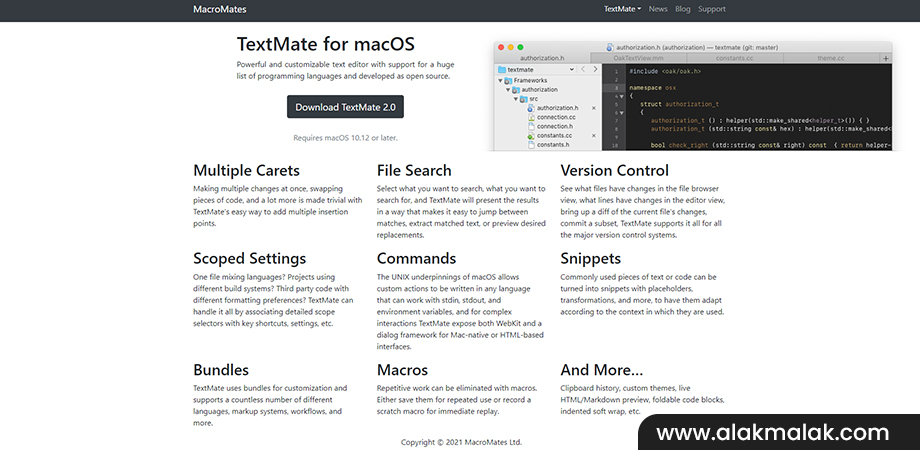This screenshot has width=920, height=450.
Task: Click the 'Snippets' heading
Action: coord(590,259)
